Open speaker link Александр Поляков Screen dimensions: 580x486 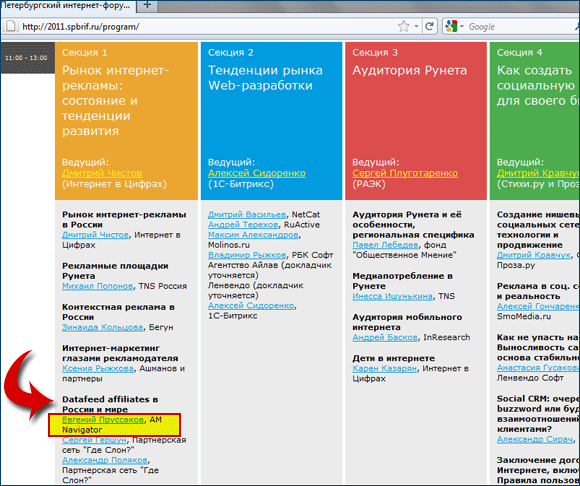[105, 460]
